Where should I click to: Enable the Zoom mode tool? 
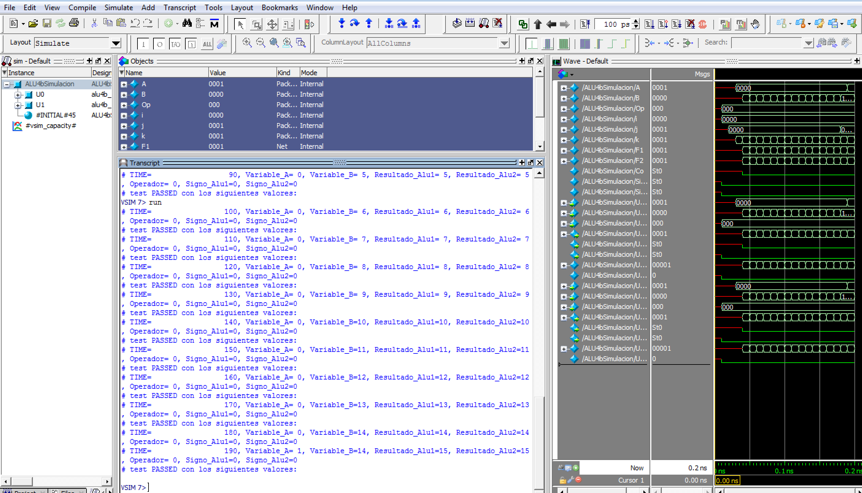click(x=256, y=24)
